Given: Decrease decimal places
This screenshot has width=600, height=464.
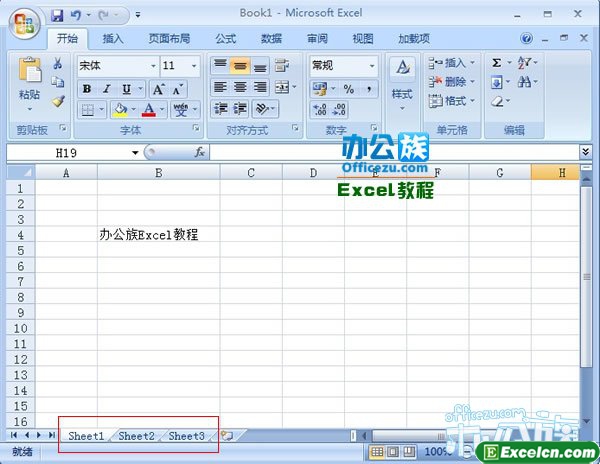Looking at the screenshot, I should pos(339,110).
